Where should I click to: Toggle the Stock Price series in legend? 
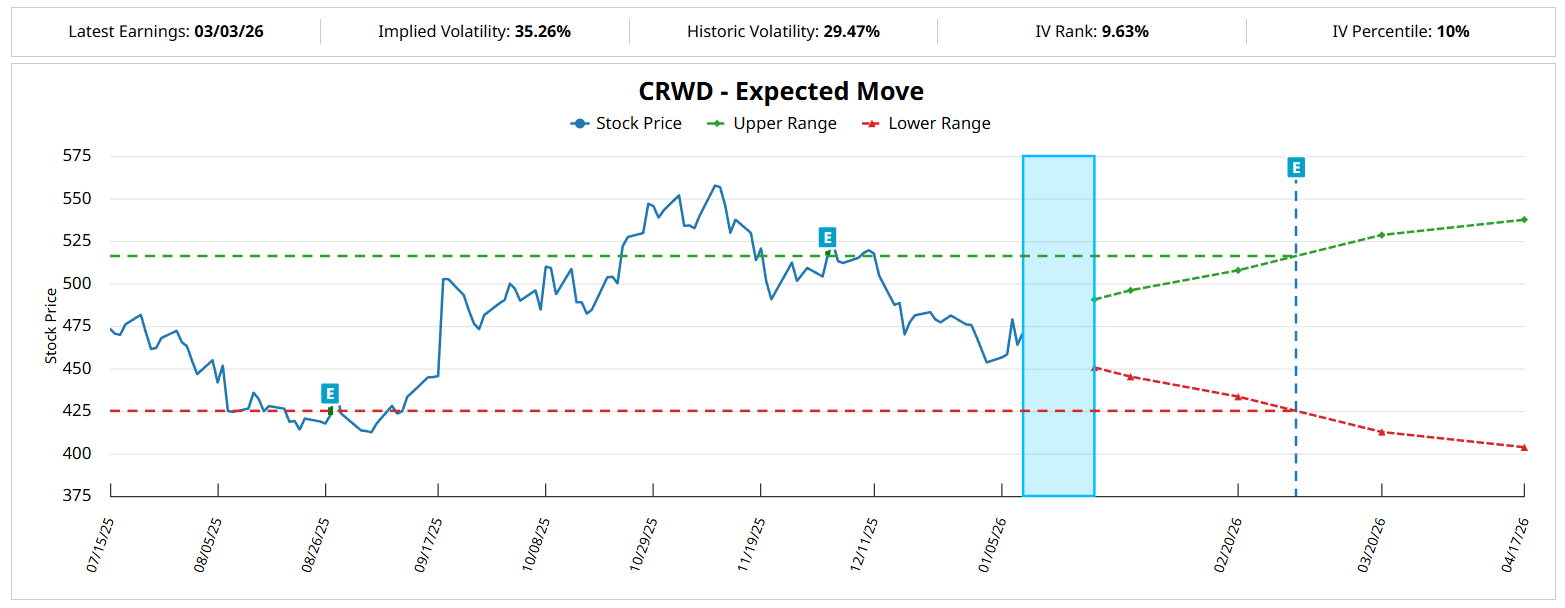coord(627,124)
